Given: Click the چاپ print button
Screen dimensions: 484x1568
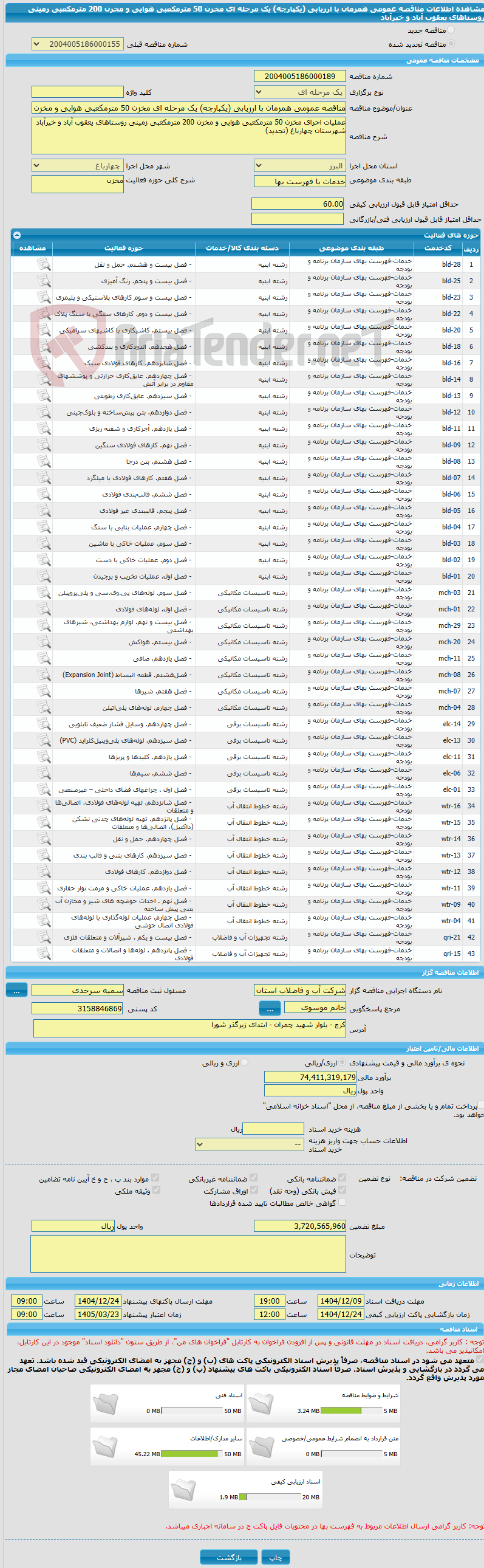Looking at the screenshot, I should (x=276, y=1557).
